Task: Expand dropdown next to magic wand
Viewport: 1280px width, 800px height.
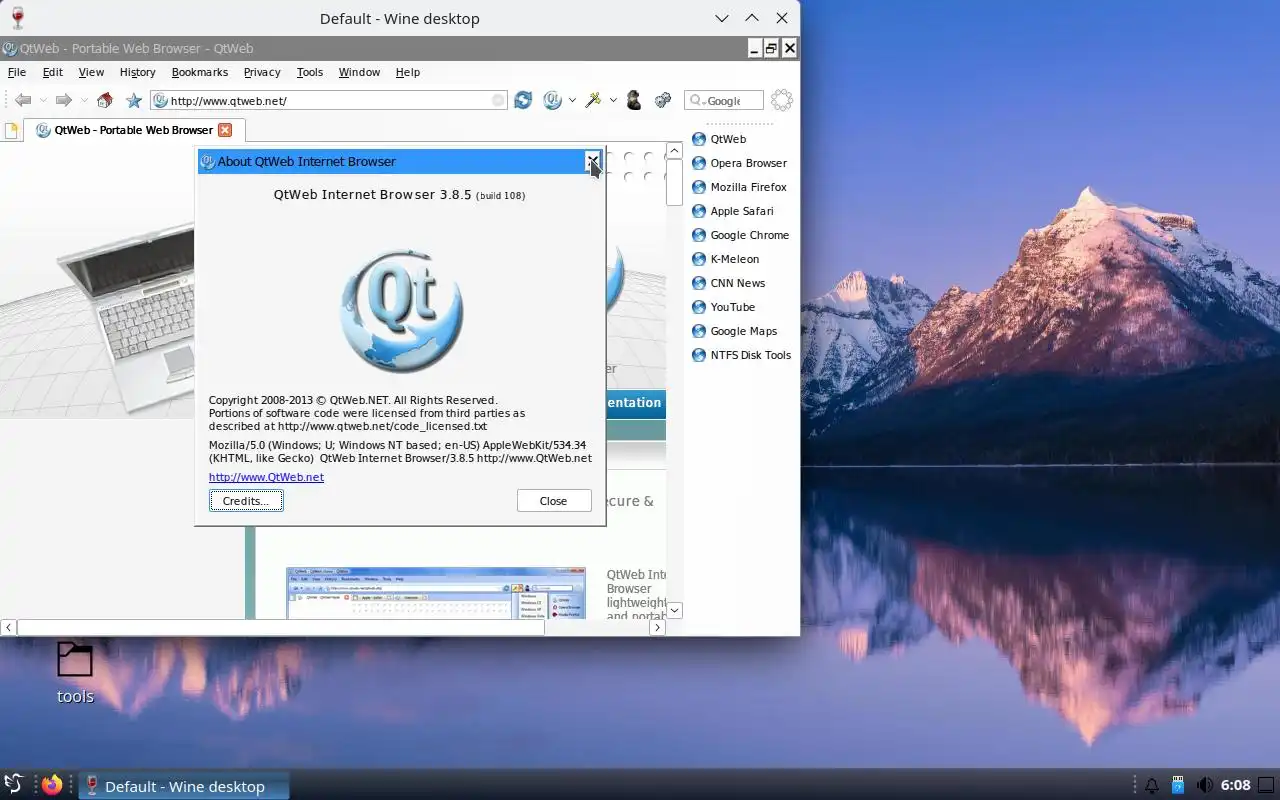Action: [x=612, y=101]
